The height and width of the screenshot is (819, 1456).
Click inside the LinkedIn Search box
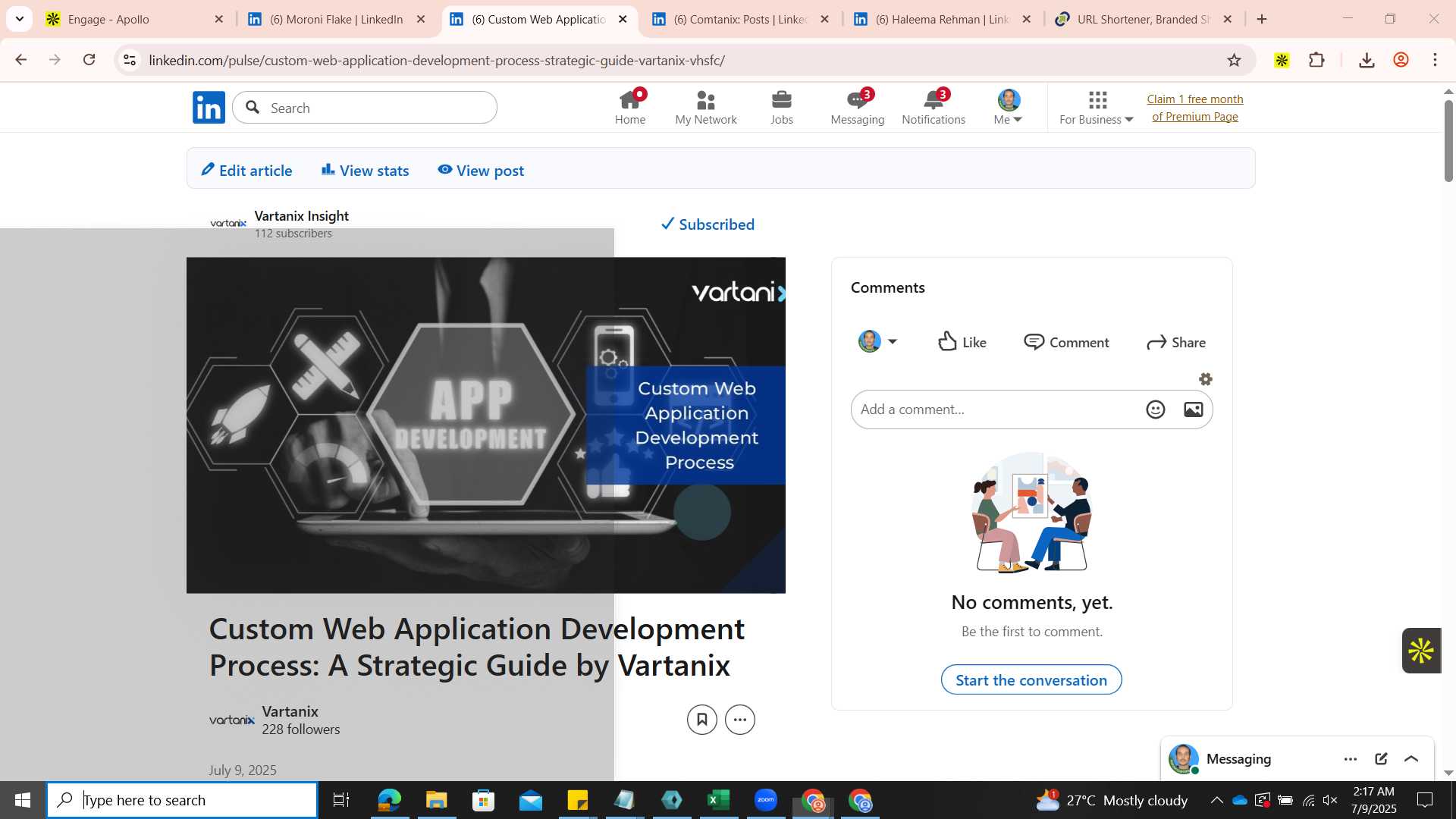coord(365,108)
